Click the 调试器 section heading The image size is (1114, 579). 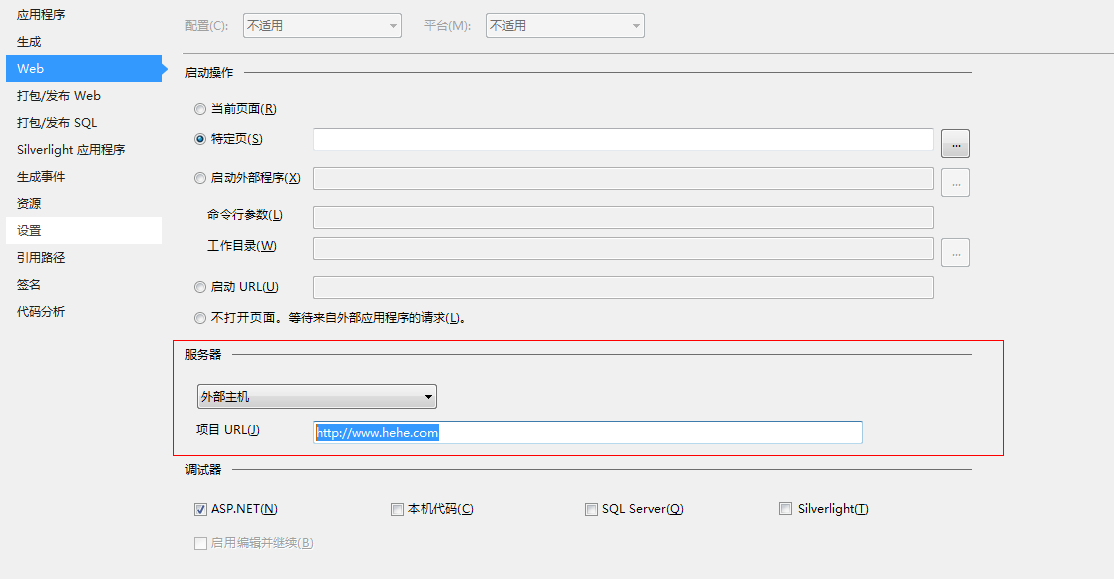(203, 470)
